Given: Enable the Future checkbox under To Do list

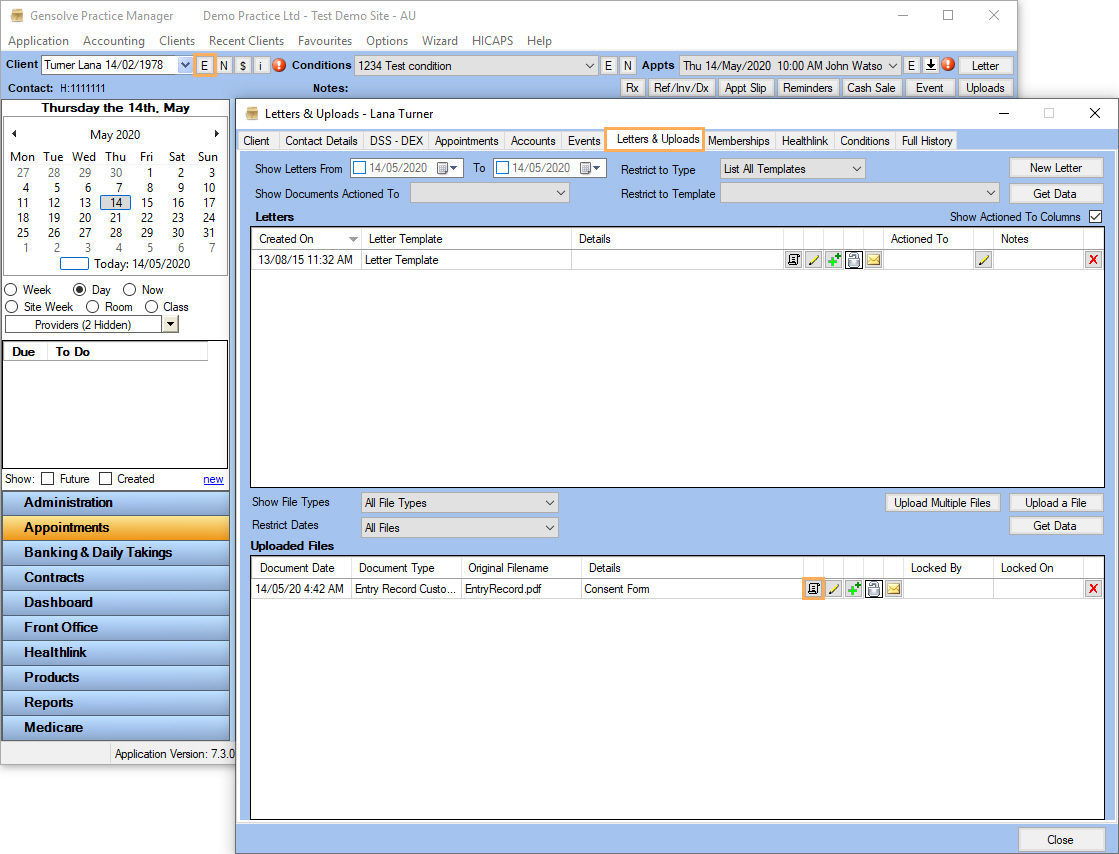Looking at the screenshot, I should 47,479.
